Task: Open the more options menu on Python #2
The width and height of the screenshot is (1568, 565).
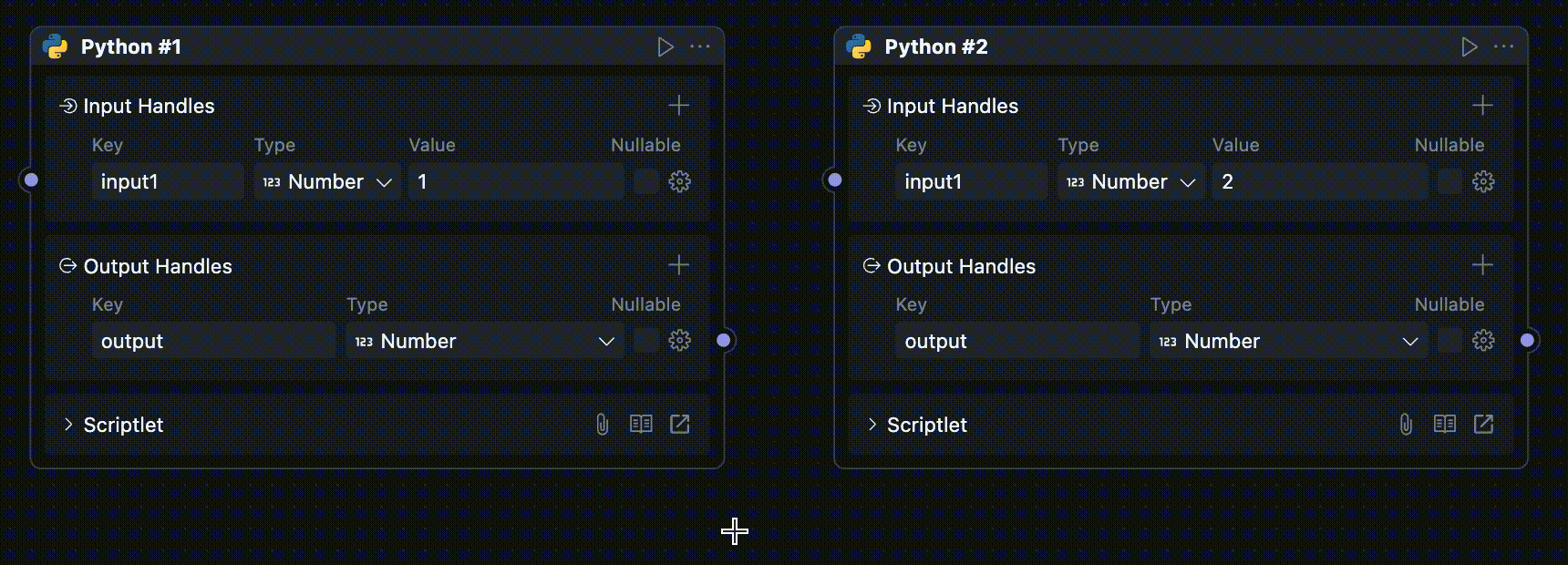Action: pos(1503,46)
